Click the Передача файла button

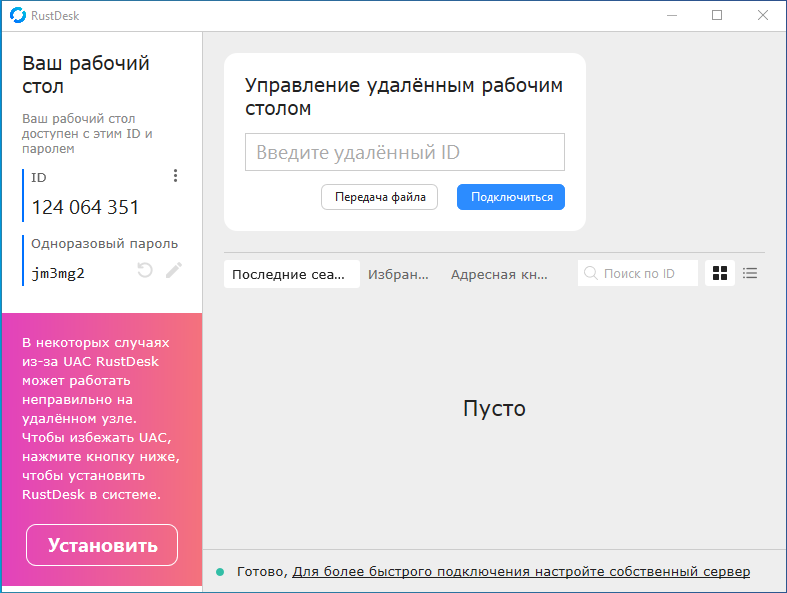pyautogui.click(x=379, y=197)
